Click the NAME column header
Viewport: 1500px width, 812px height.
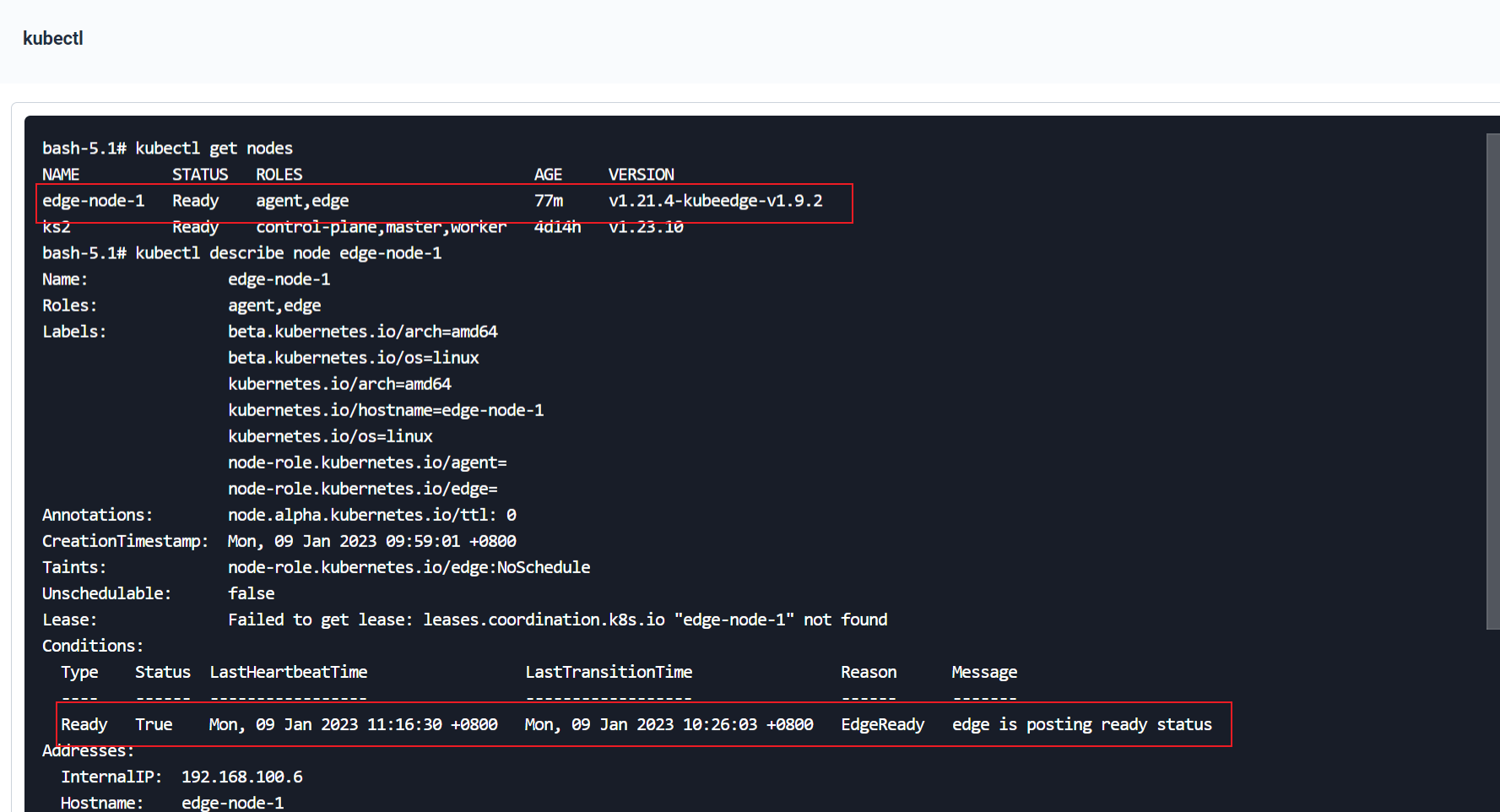61,174
